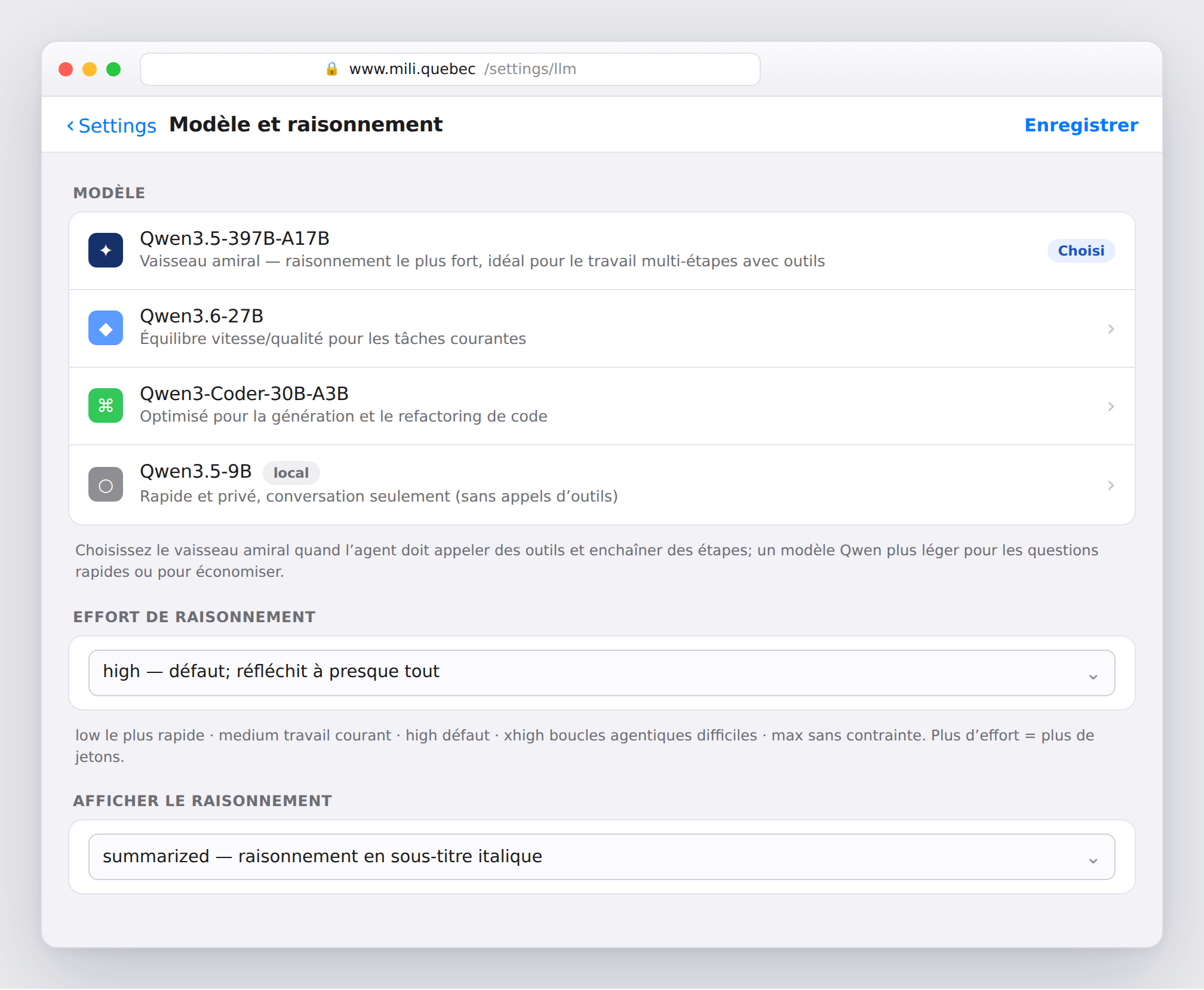The width and height of the screenshot is (1204, 990).
Task: Click the Modèle et raisonnement page title
Action: [x=306, y=124]
